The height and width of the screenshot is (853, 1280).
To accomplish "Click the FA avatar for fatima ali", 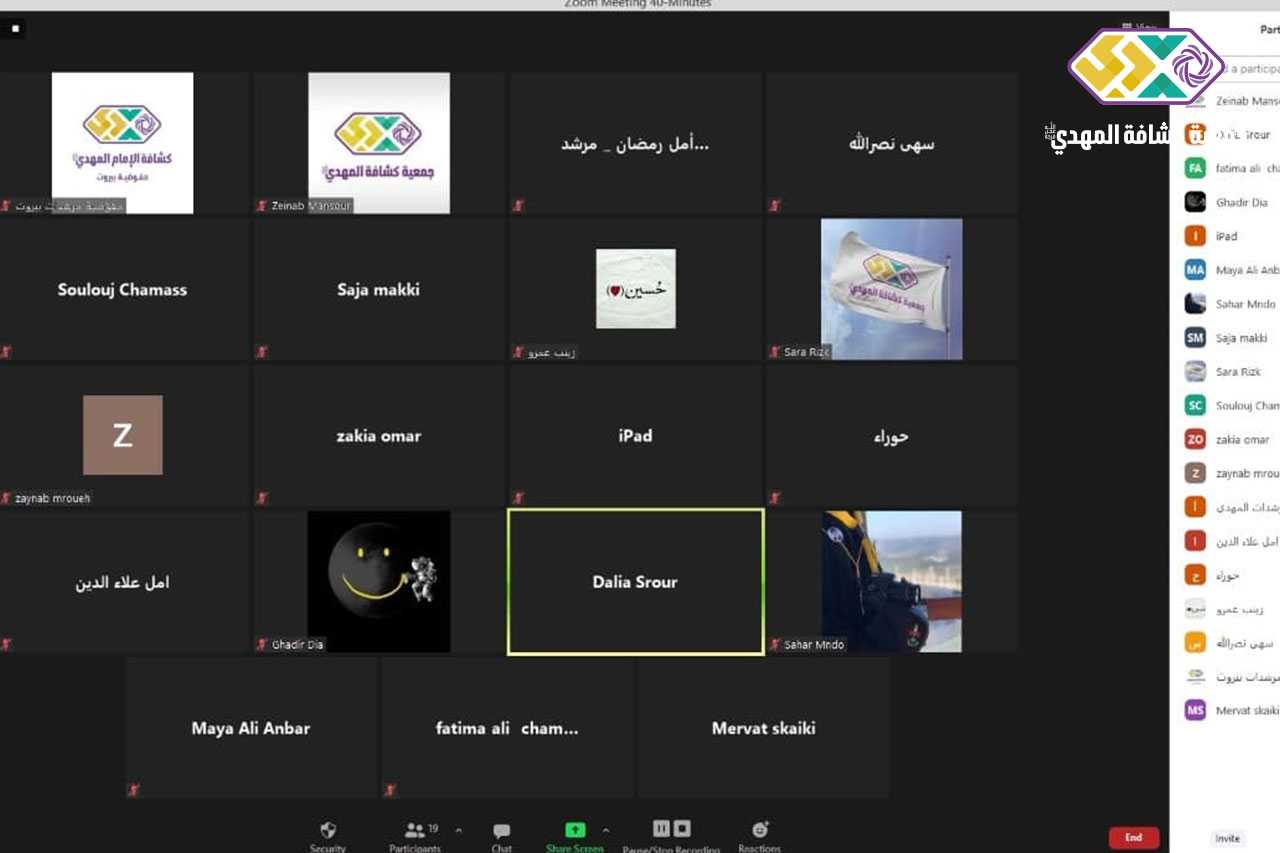I will 1195,168.
